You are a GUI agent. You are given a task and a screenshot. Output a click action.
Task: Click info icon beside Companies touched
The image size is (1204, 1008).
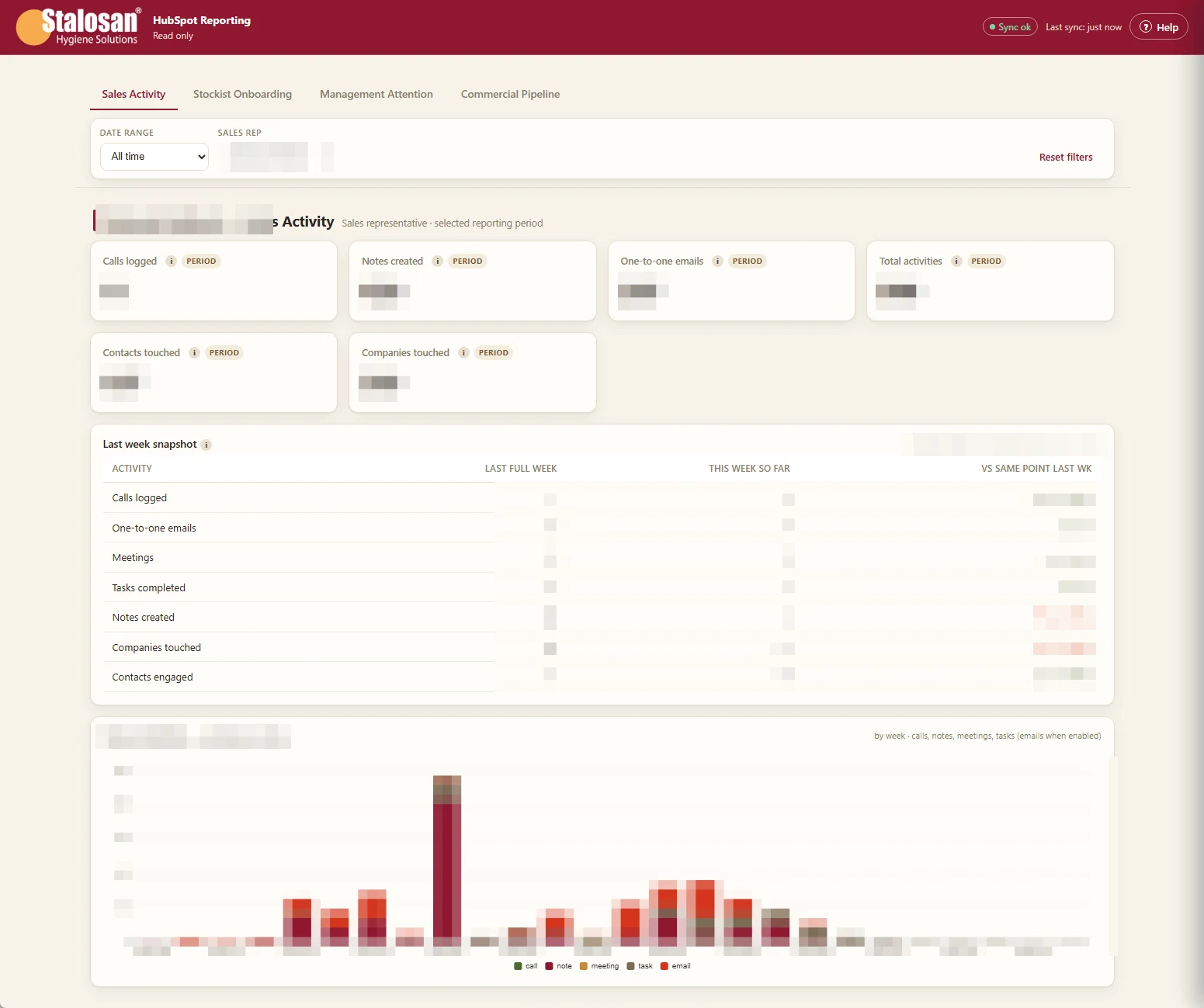[464, 353]
